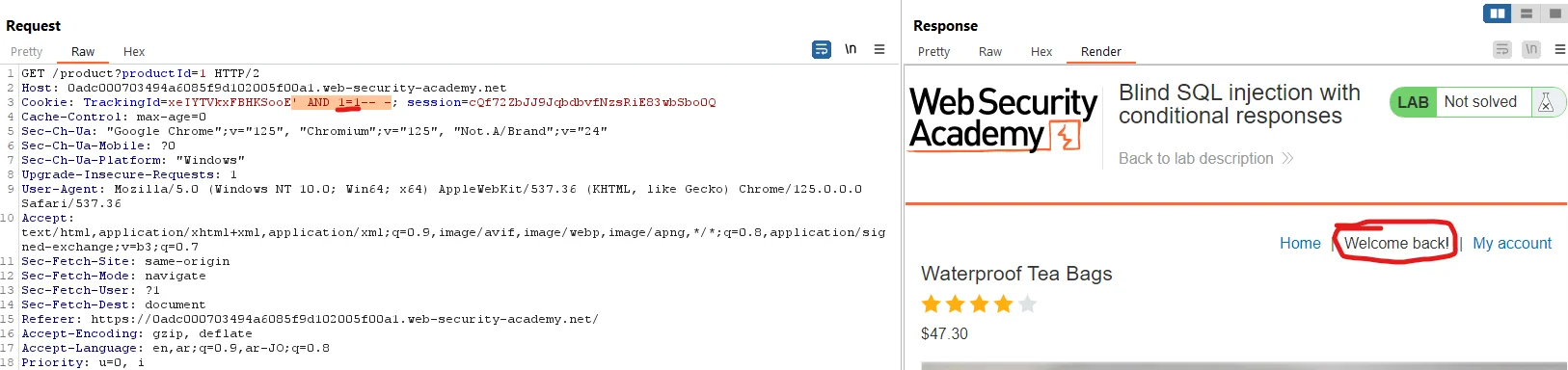
Task: Select side-by-side layout icon
Action: 1498,13
